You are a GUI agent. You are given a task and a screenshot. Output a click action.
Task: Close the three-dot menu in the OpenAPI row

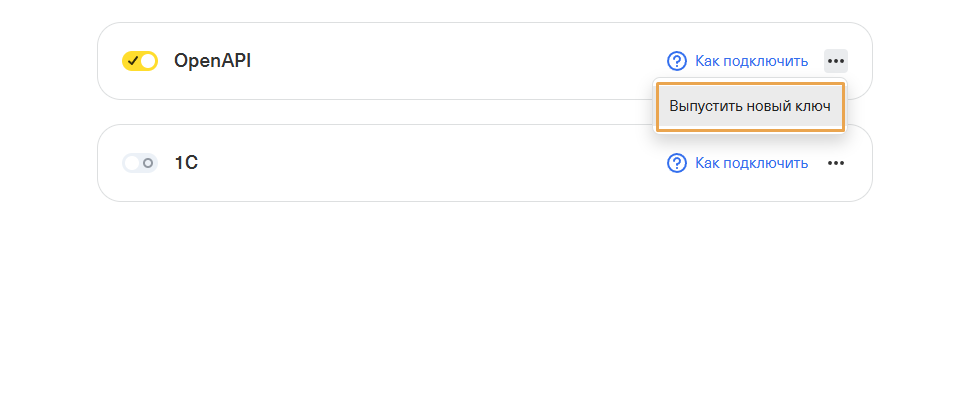click(836, 61)
